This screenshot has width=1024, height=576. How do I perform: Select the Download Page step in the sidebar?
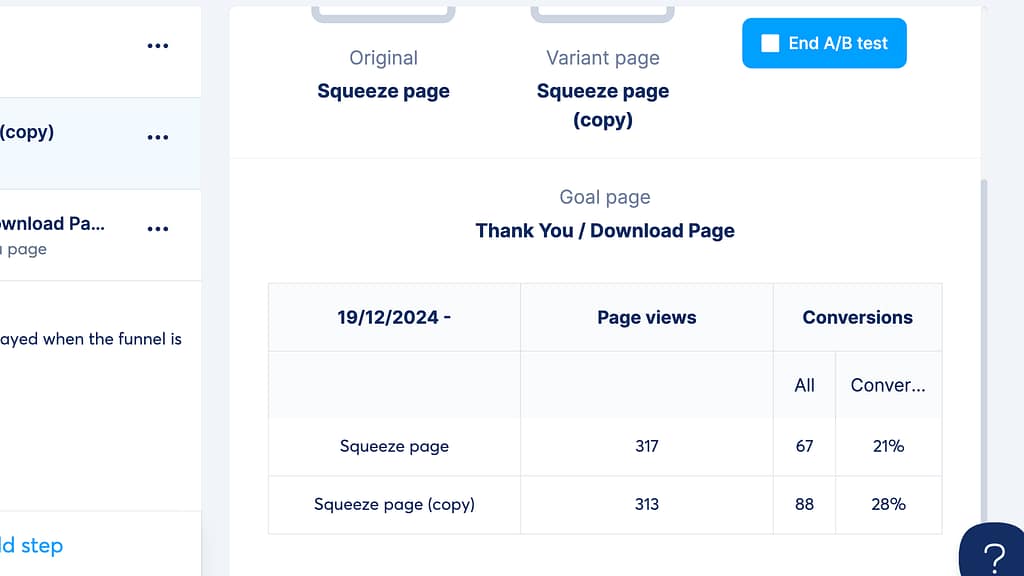tap(60, 234)
